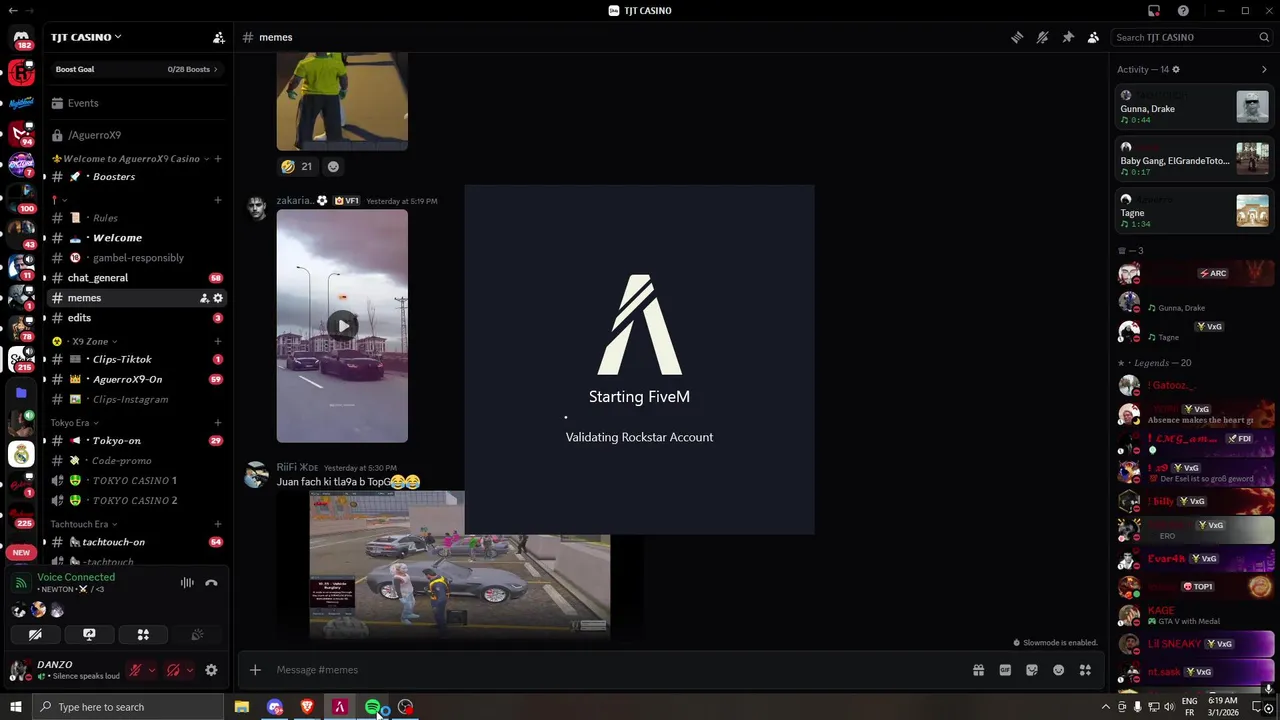This screenshot has height=720, width=1280.
Task: Open the Clips-Tiktok channel
Action: tap(136, 359)
